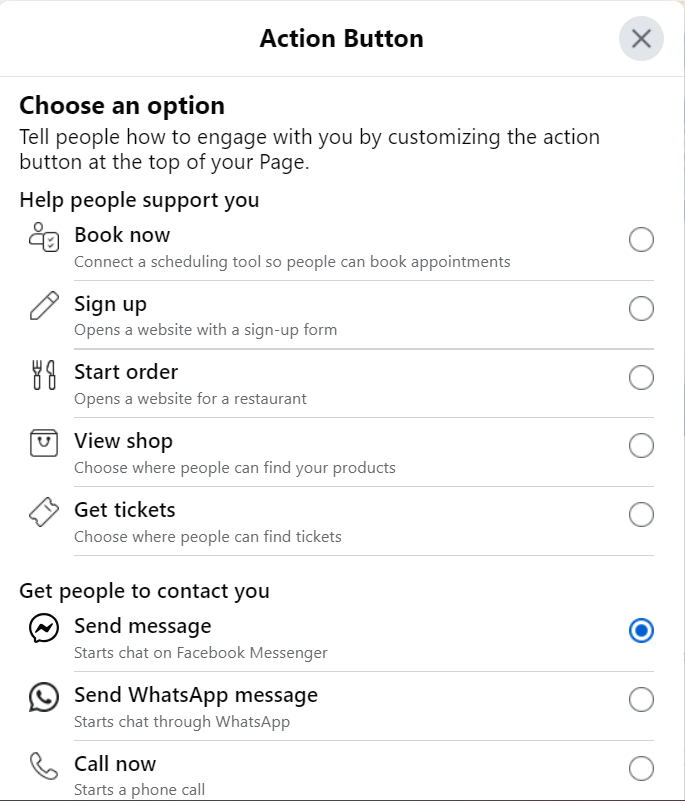Enable the Send WhatsApp message radio button
The height and width of the screenshot is (801, 685).
click(x=641, y=700)
